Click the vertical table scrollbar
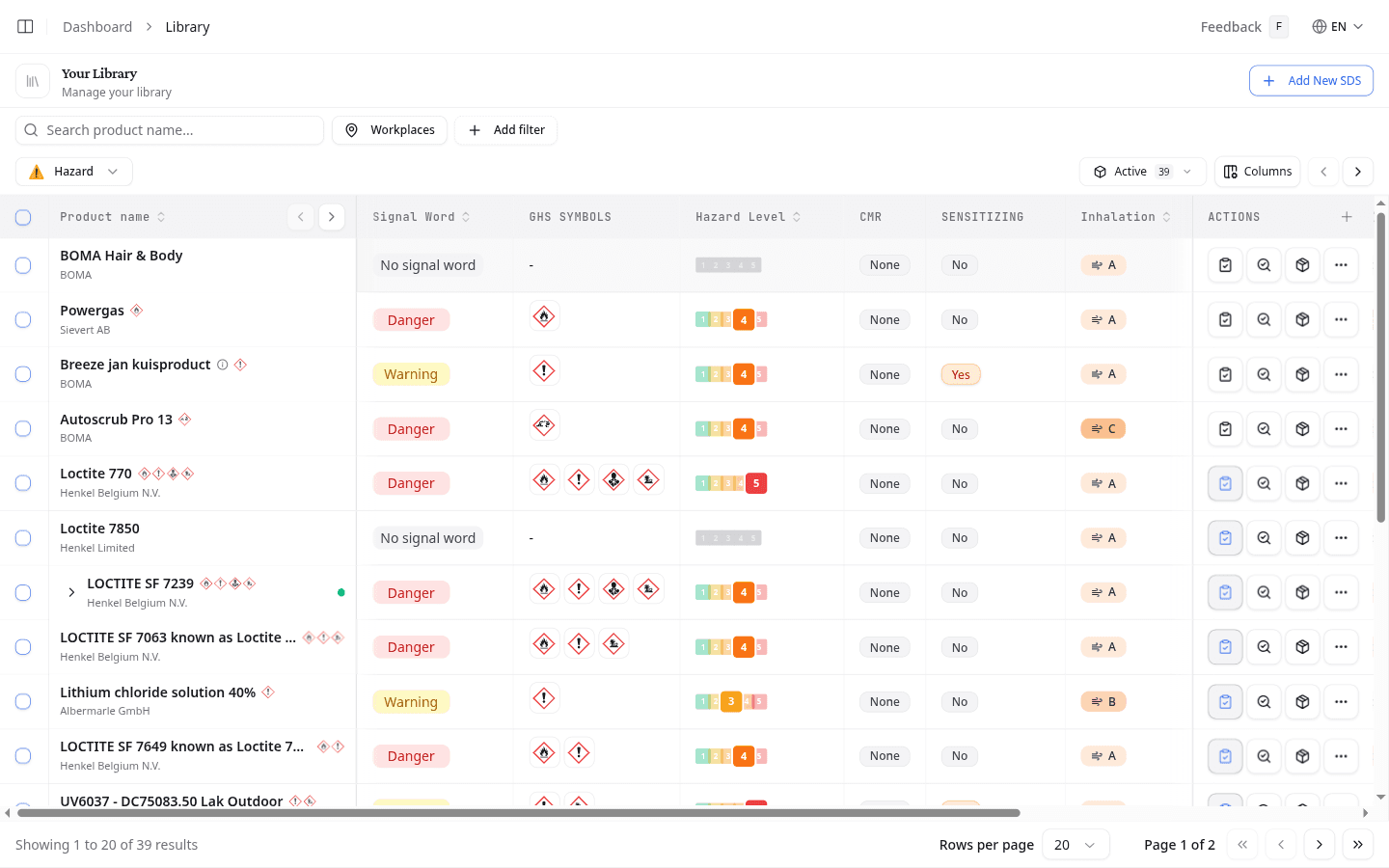The width and height of the screenshot is (1389, 868). pyautogui.click(x=1381, y=366)
